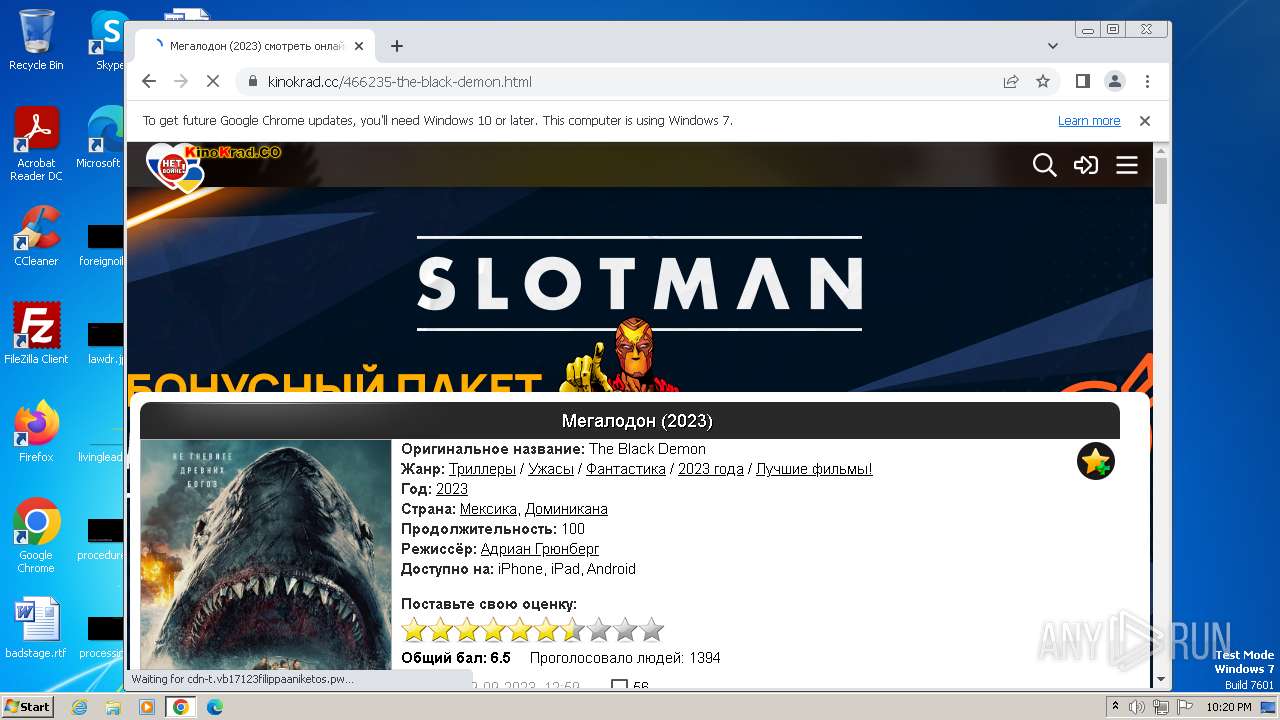
Task: Open Internet Explorer in taskbar
Action: [x=79, y=707]
